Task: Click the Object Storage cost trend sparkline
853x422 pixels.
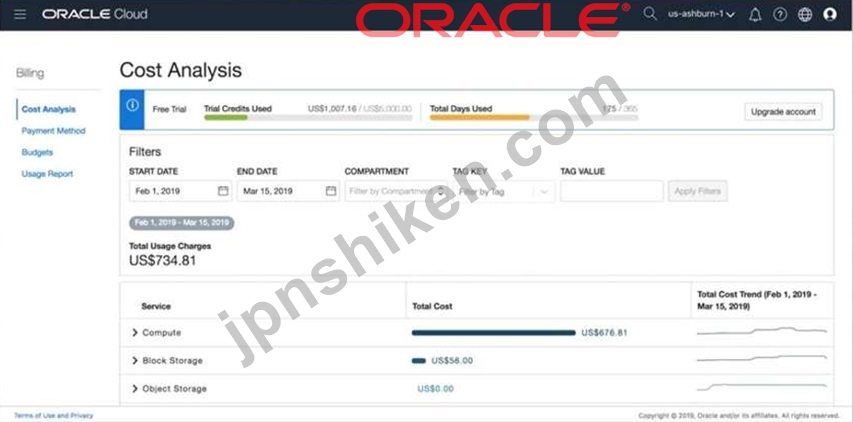Action: coord(762,387)
